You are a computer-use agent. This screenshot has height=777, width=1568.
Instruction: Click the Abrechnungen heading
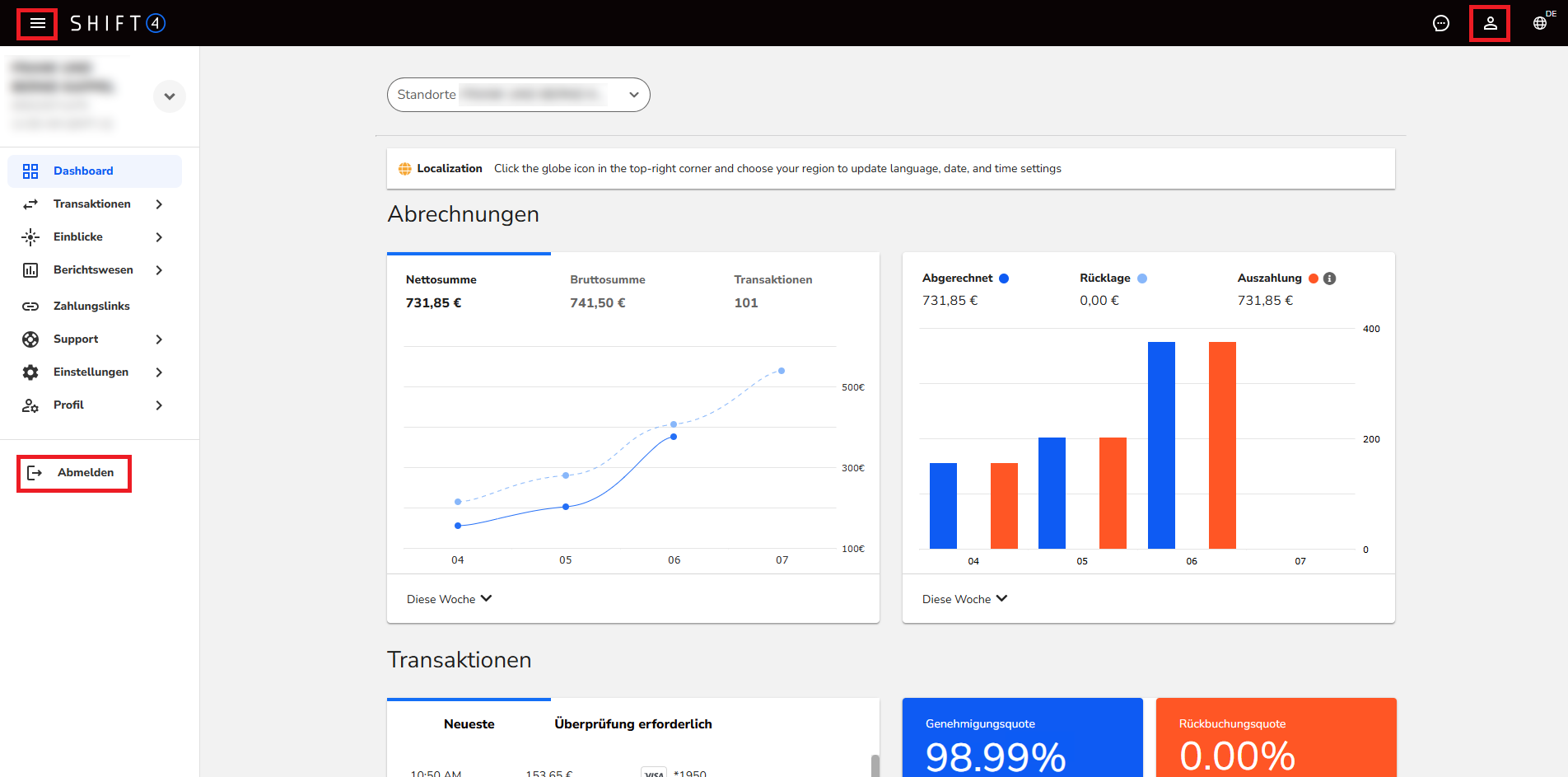click(464, 214)
